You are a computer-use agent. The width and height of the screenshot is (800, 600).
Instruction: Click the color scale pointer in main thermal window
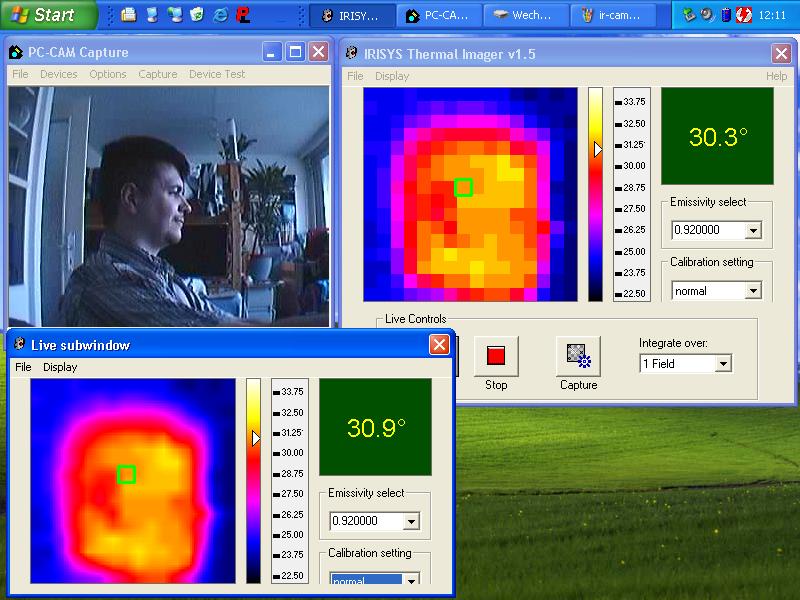(x=597, y=148)
